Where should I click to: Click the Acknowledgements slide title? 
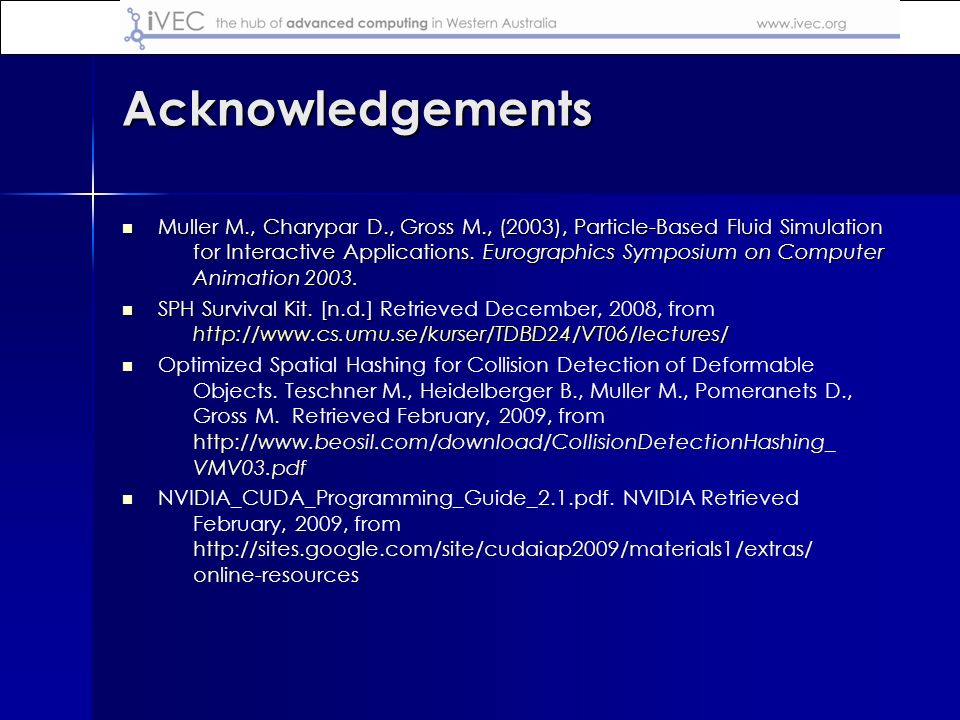[x=358, y=110]
